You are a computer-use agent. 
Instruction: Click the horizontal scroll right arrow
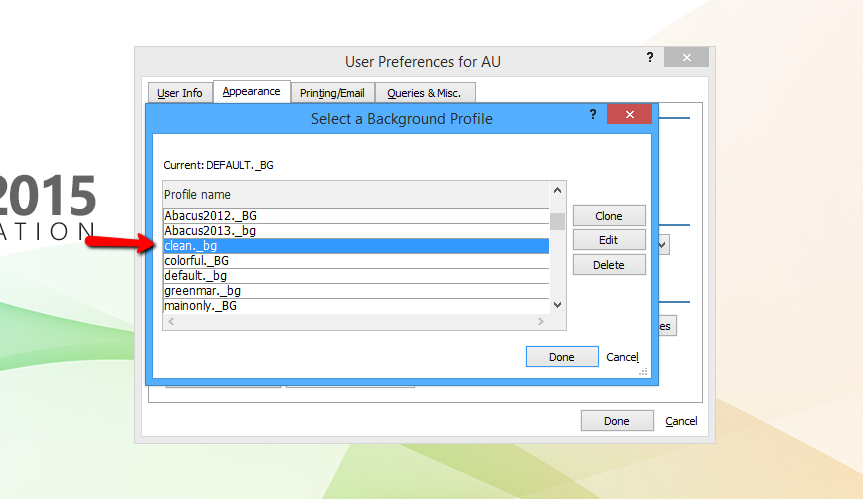pos(540,321)
